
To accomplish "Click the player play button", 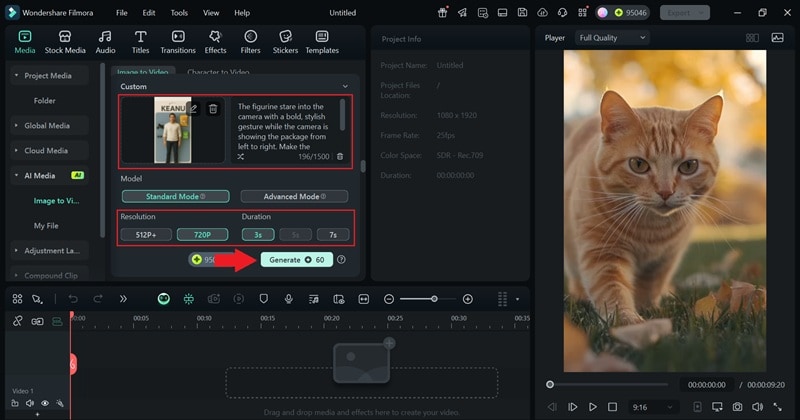I will pos(592,407).
